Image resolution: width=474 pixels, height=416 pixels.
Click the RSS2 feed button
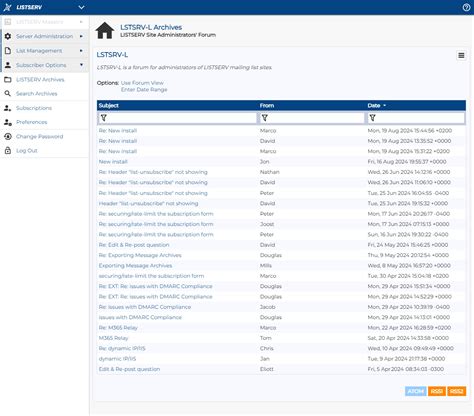coord(456,391)
